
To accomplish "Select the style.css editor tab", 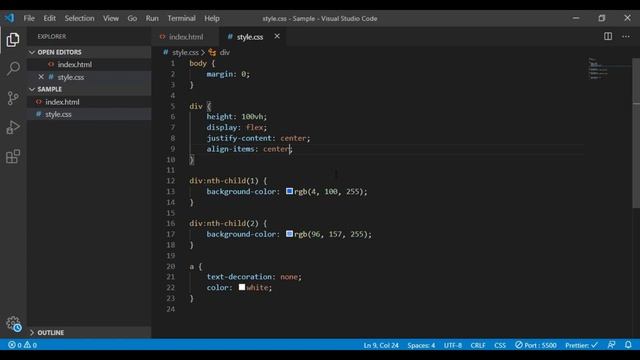I will [x=249, y=37].
